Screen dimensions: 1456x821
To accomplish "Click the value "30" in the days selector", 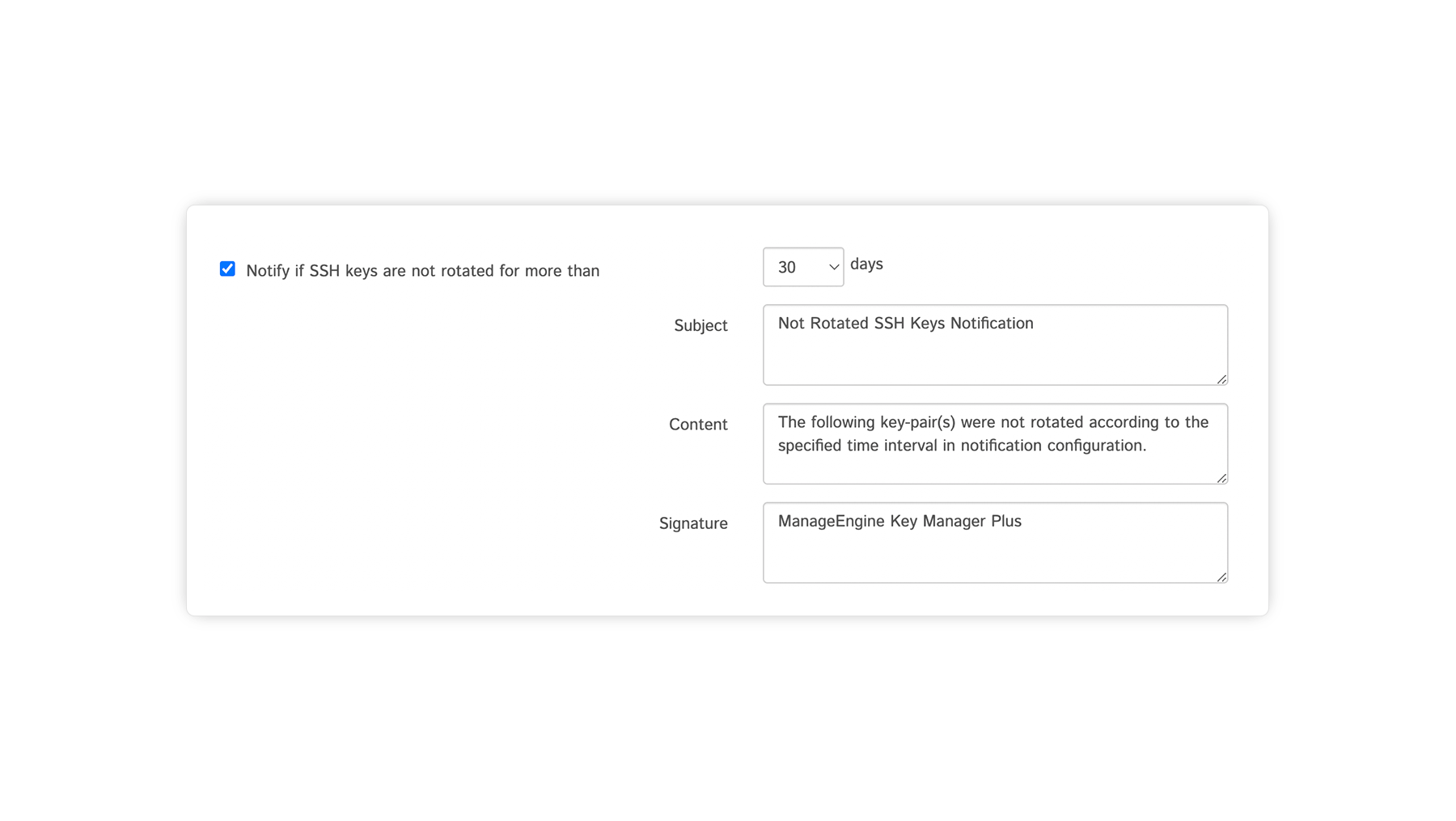I will click(x=787, y=268).
